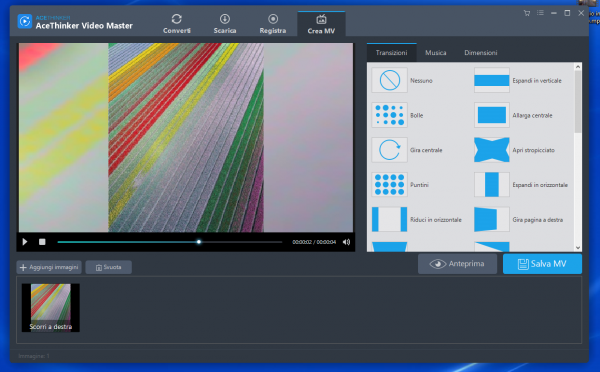This screenshot has width=600, height=372.
Task: Pick Gira pagina a destra transition icon
Action: [x=492, y=220]
